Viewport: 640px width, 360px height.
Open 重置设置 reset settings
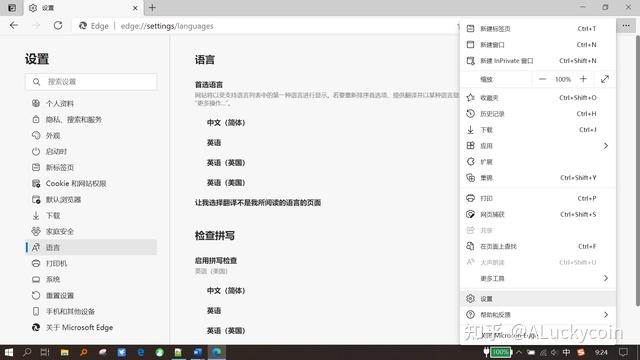click(91, 295)
